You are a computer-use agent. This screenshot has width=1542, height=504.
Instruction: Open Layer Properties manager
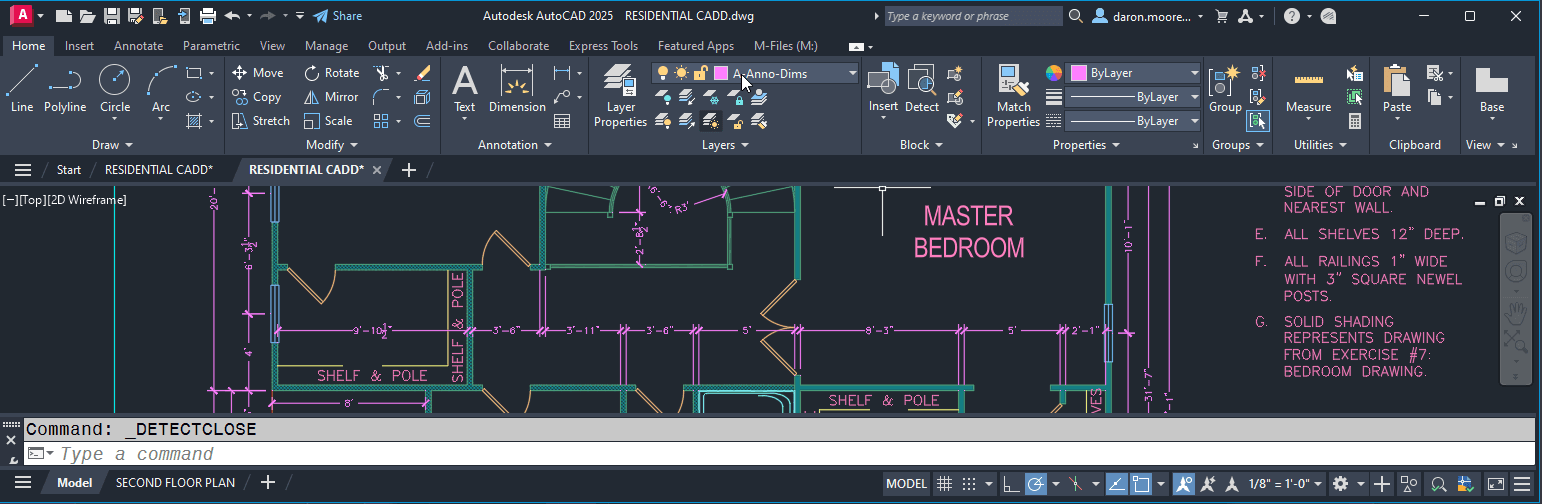pyautogui.click(x=621, y=96)
